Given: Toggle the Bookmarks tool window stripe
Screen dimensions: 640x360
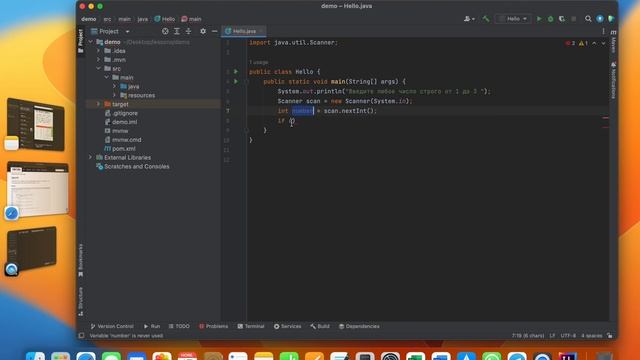Looking at the screenshot, I should tap(80, 260).
